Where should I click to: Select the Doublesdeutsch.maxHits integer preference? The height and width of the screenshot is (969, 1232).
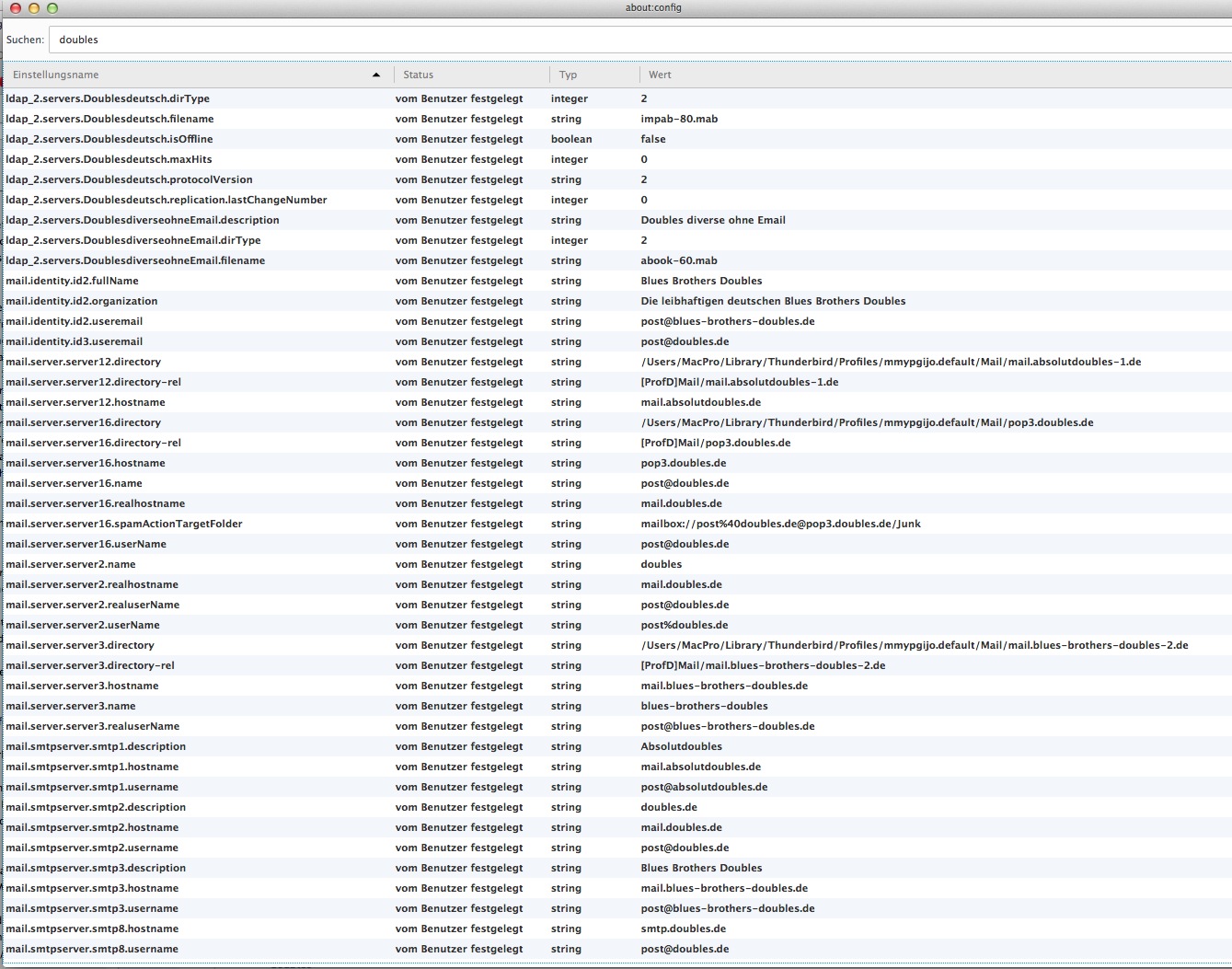point(109,159)
